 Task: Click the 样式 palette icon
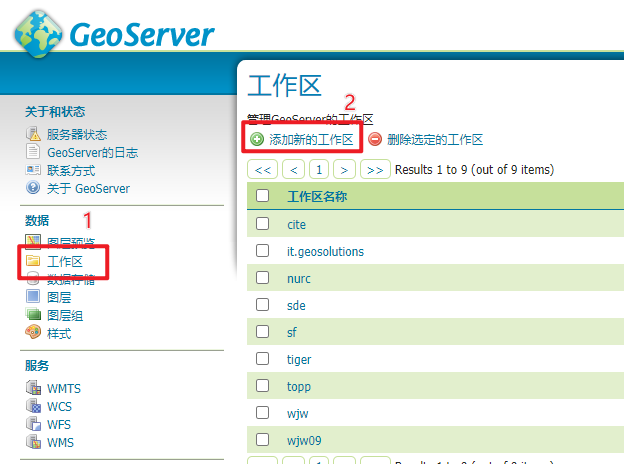(33, 332)
